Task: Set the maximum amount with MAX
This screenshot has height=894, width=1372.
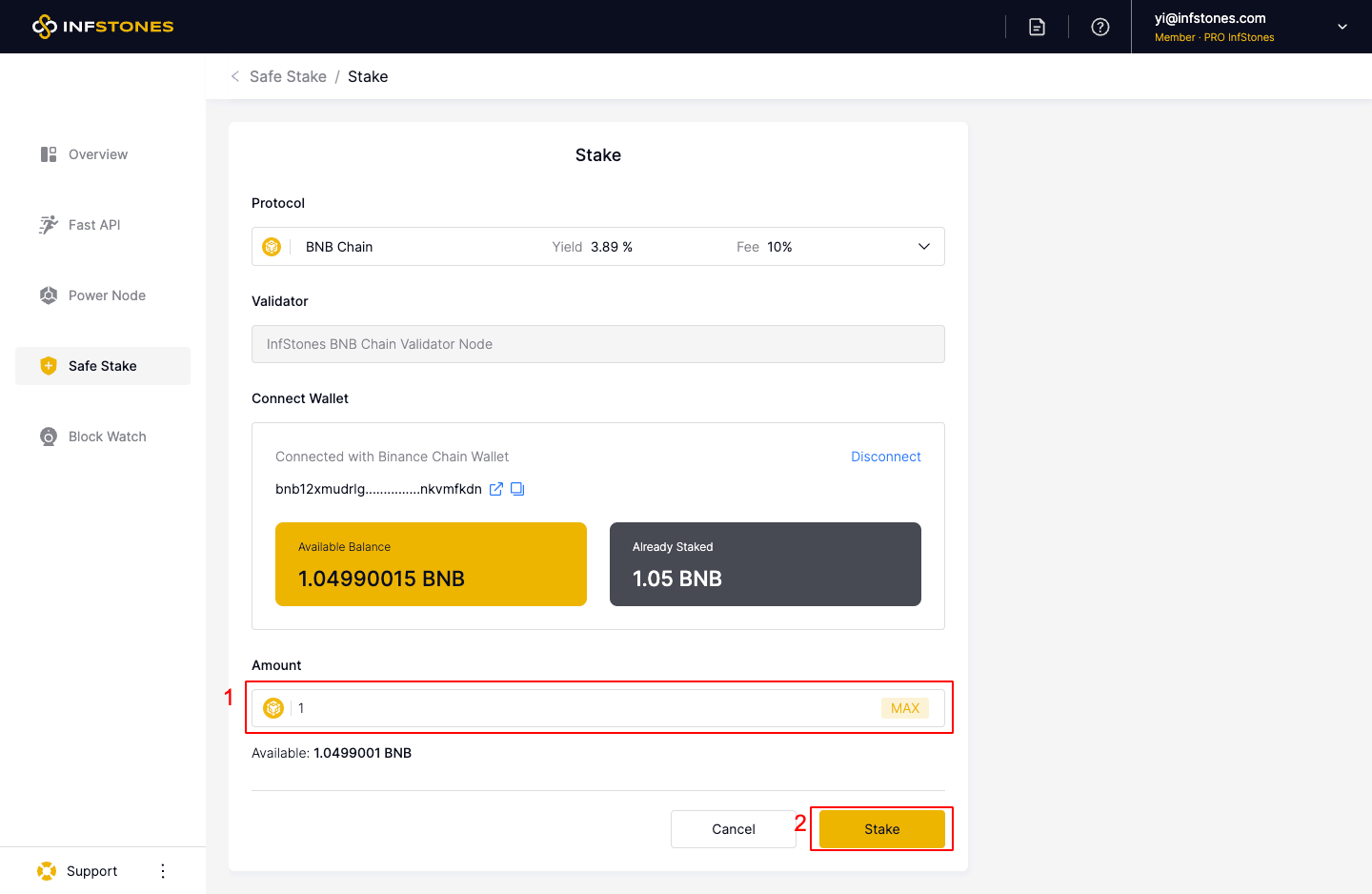Action: (905, 708)
